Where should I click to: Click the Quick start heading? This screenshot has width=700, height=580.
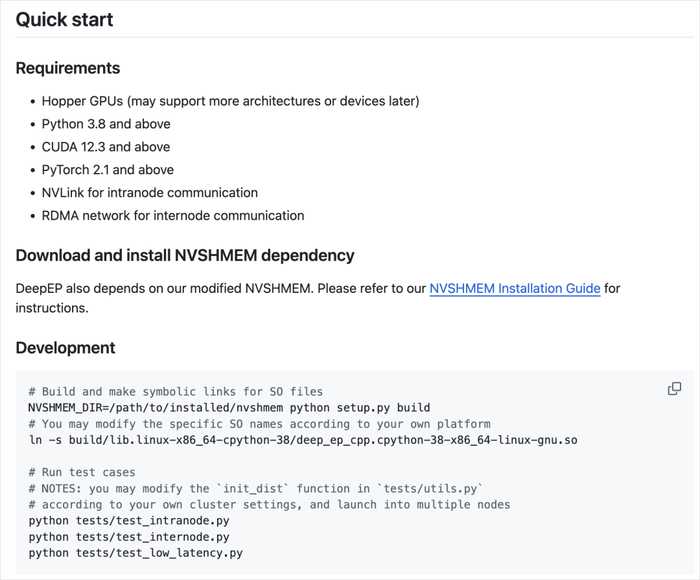point(64,19)
